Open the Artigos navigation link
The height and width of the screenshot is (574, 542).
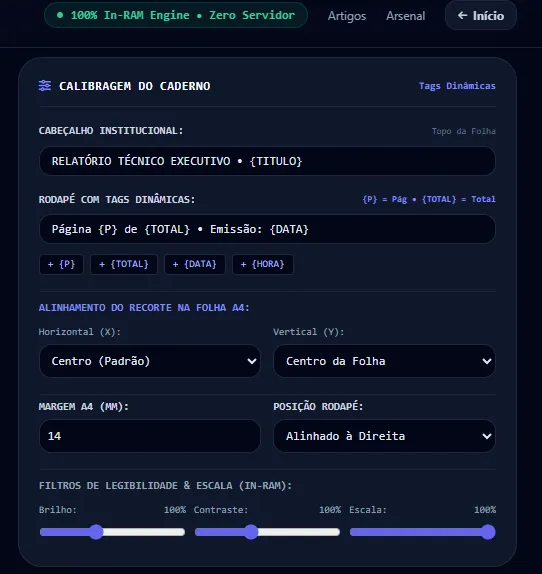(347, 16)
